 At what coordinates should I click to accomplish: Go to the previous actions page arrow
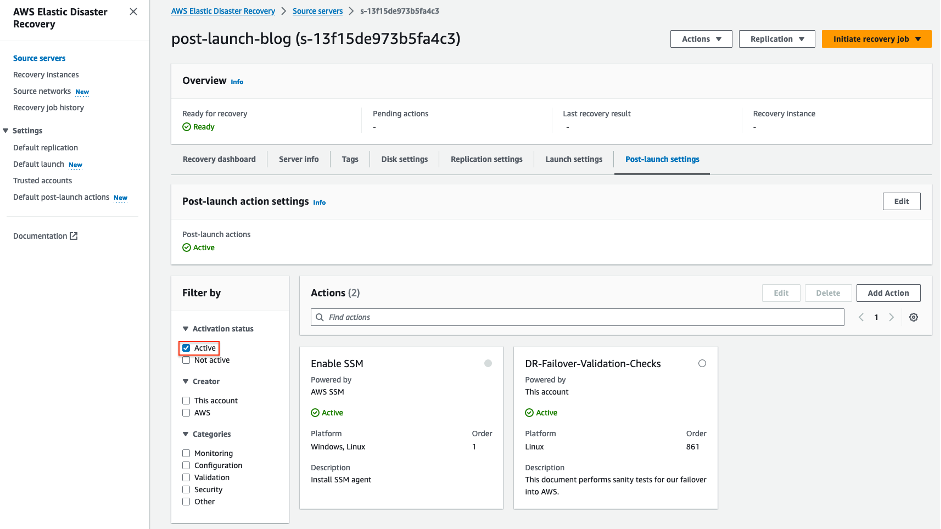[861, 317]
